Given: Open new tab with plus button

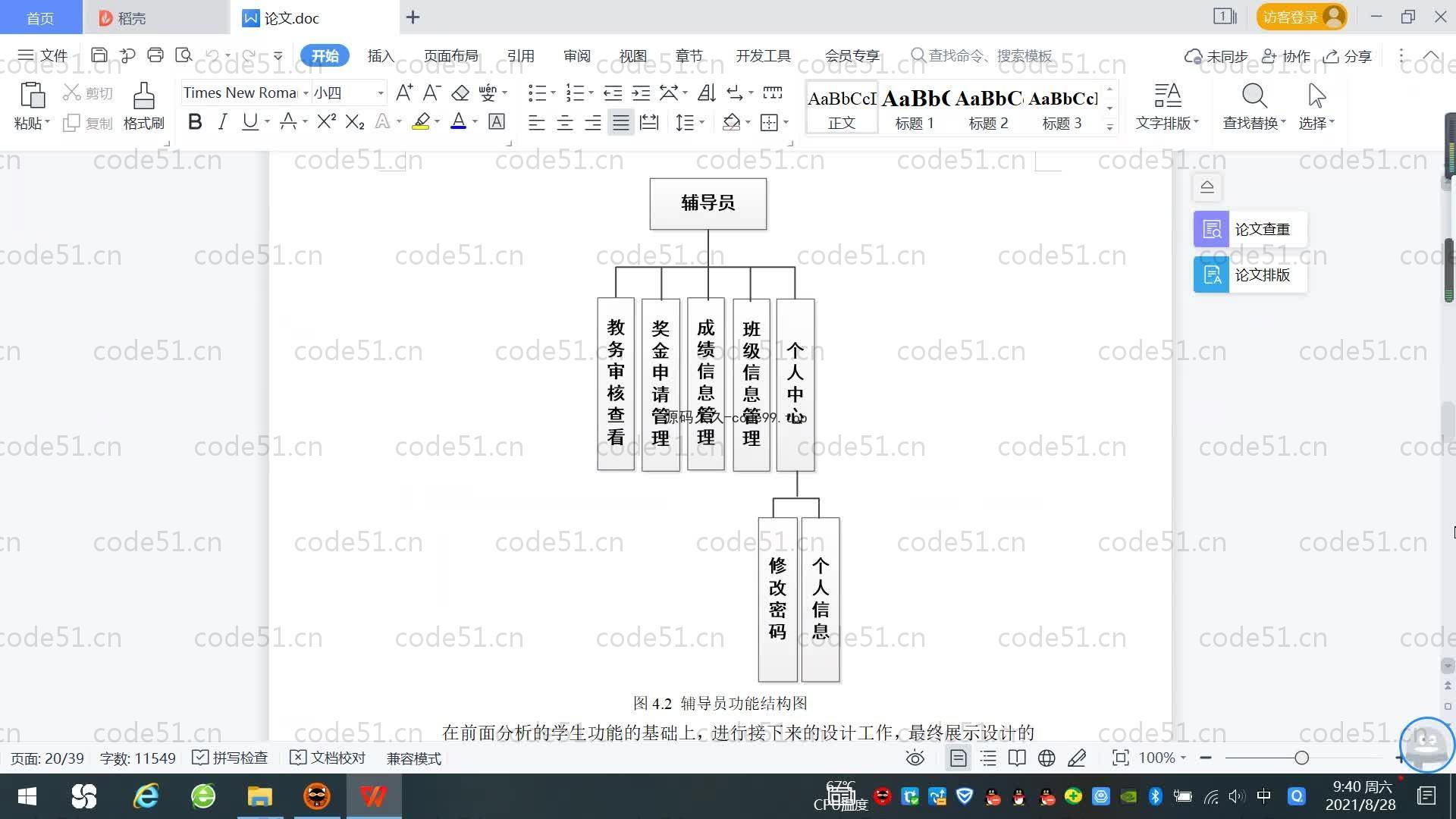Looking at the screenshot, I should (x=413, y=17).
